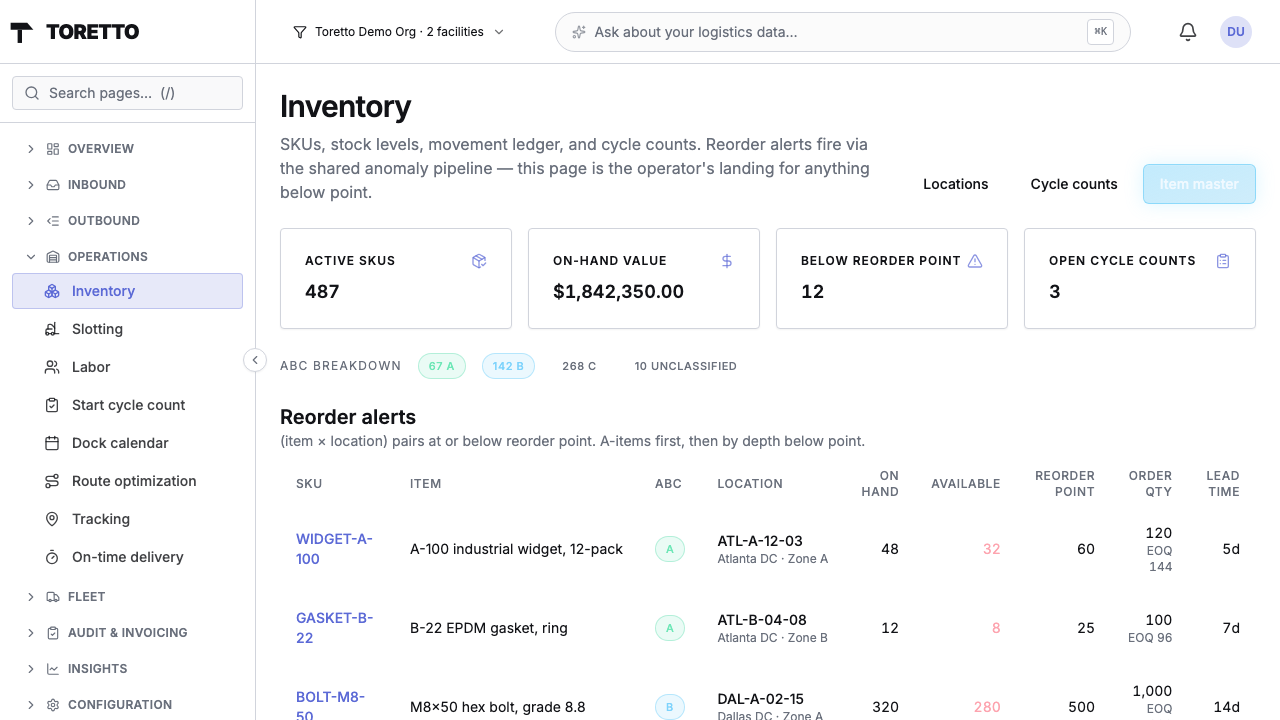The height and width of the screenshot is (720, 1280).
Task: Expand the Inbound section chevron
Action: pos(31,185)
